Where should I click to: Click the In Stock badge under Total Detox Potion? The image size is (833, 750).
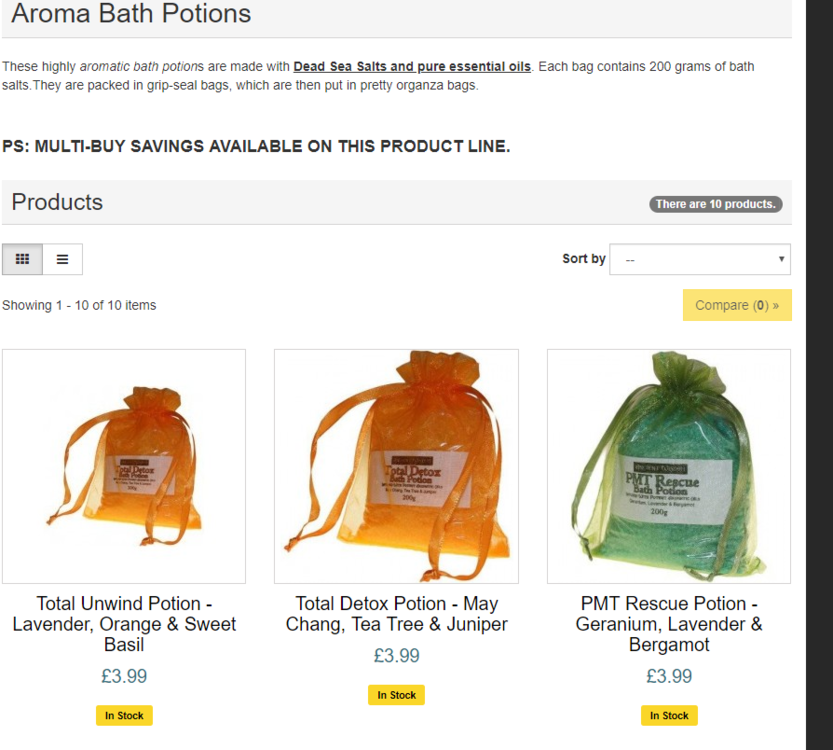pyautogui.click(x=396, y=694)
